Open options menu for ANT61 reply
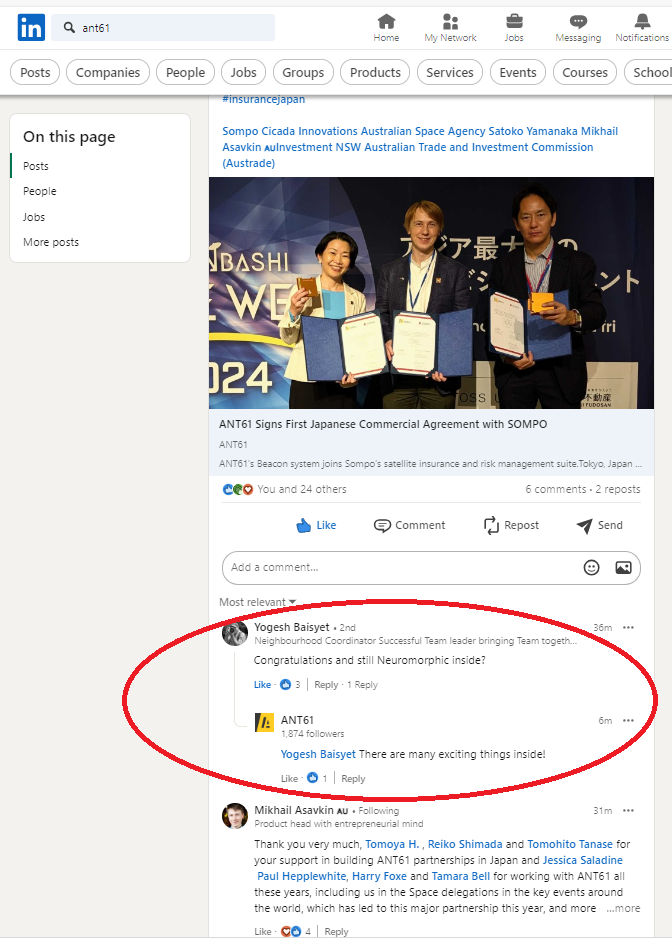Viewport: 672px width, 938px height. (x=628, y=720)
